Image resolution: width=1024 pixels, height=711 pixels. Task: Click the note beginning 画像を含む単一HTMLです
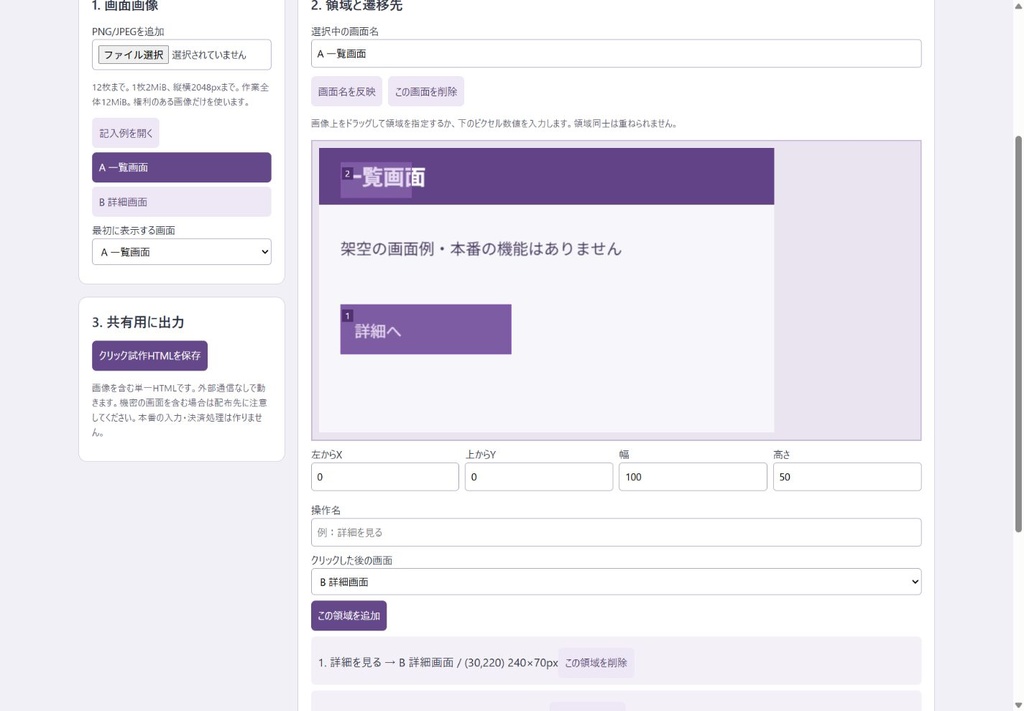coord(180,410)
